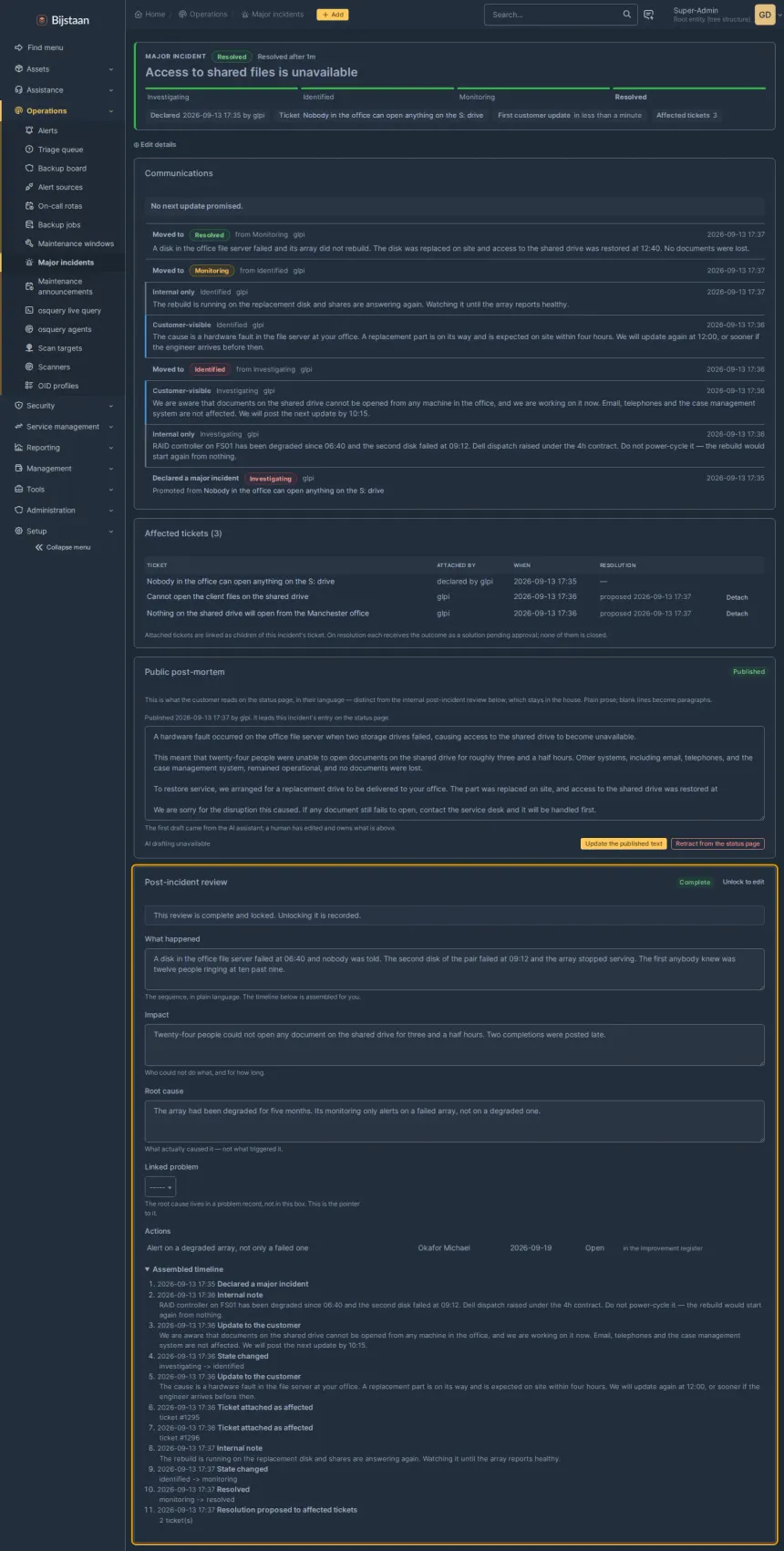This screenshot has height=1551, width=784.
Task: Click the double-chevron Collapse menu icon
Action: pos(39,547)
